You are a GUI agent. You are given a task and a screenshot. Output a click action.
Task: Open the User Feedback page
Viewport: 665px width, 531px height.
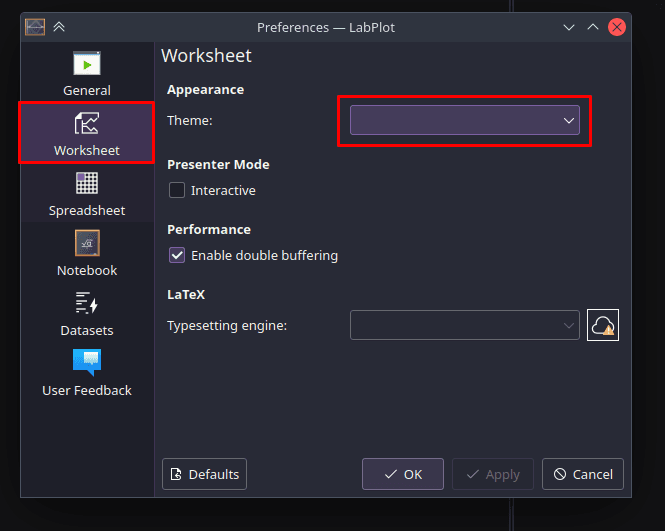(x=87, y=373)
